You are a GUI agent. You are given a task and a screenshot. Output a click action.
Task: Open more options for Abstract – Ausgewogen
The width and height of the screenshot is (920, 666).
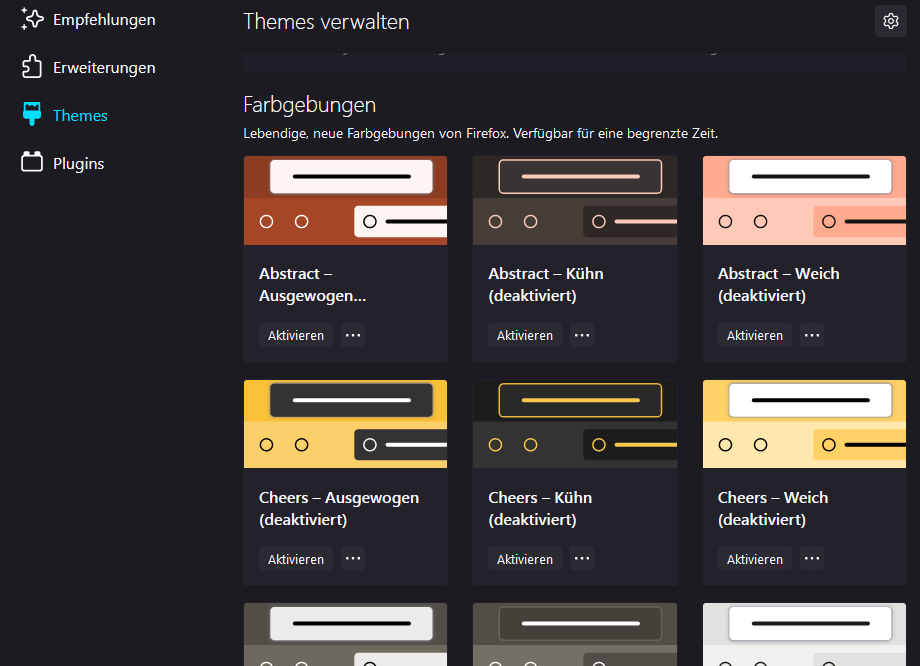353,335
